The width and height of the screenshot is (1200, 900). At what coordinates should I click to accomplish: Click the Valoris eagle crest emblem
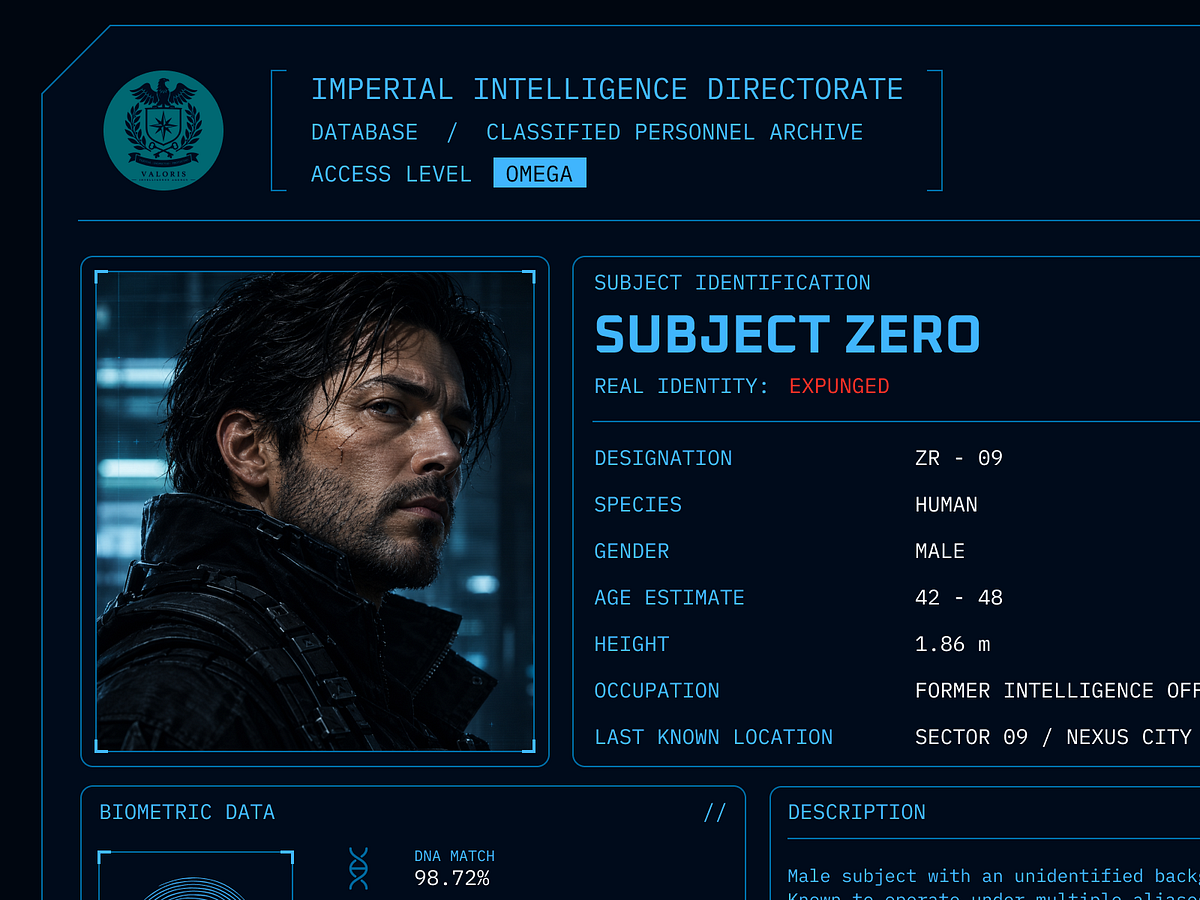[163, 129]
